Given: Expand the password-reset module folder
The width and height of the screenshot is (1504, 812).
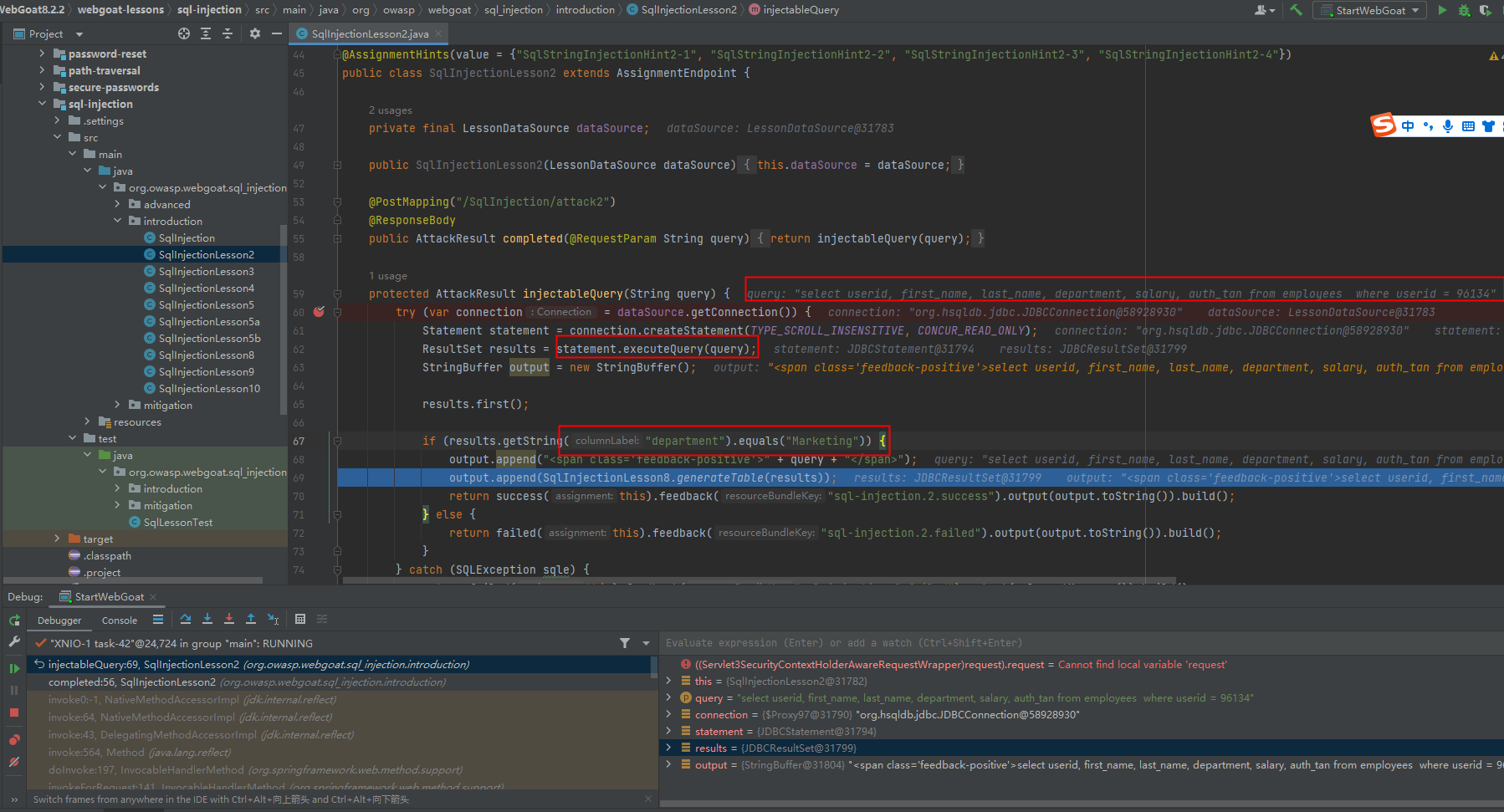Looking at the screenshot, I should click(42, 54).
